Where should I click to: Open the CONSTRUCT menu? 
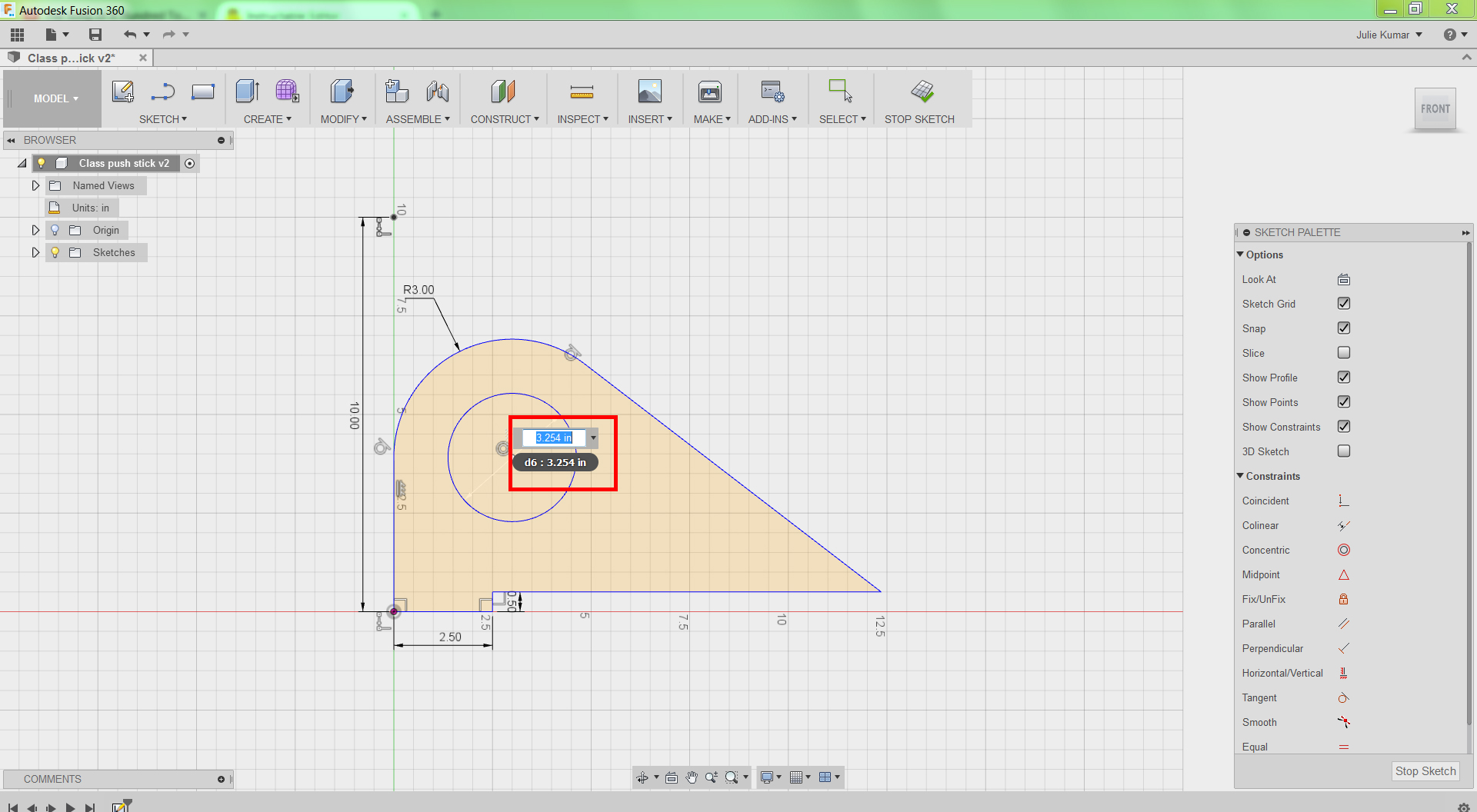505,119
